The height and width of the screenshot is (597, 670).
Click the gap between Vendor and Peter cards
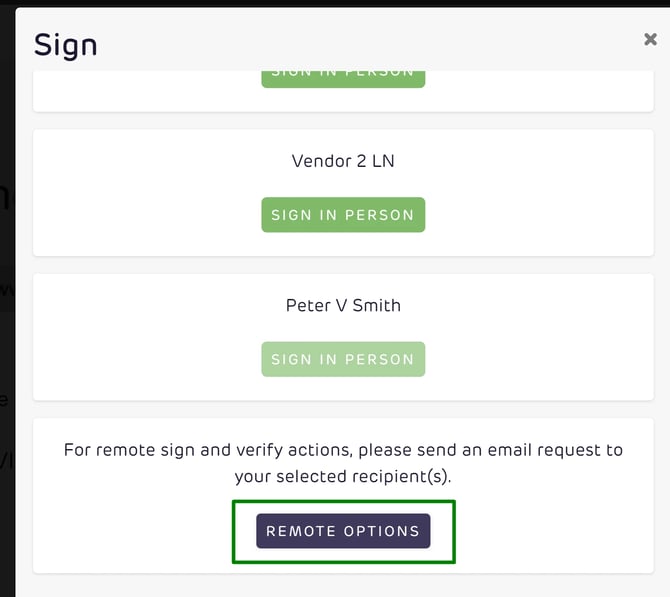point(343,265)
